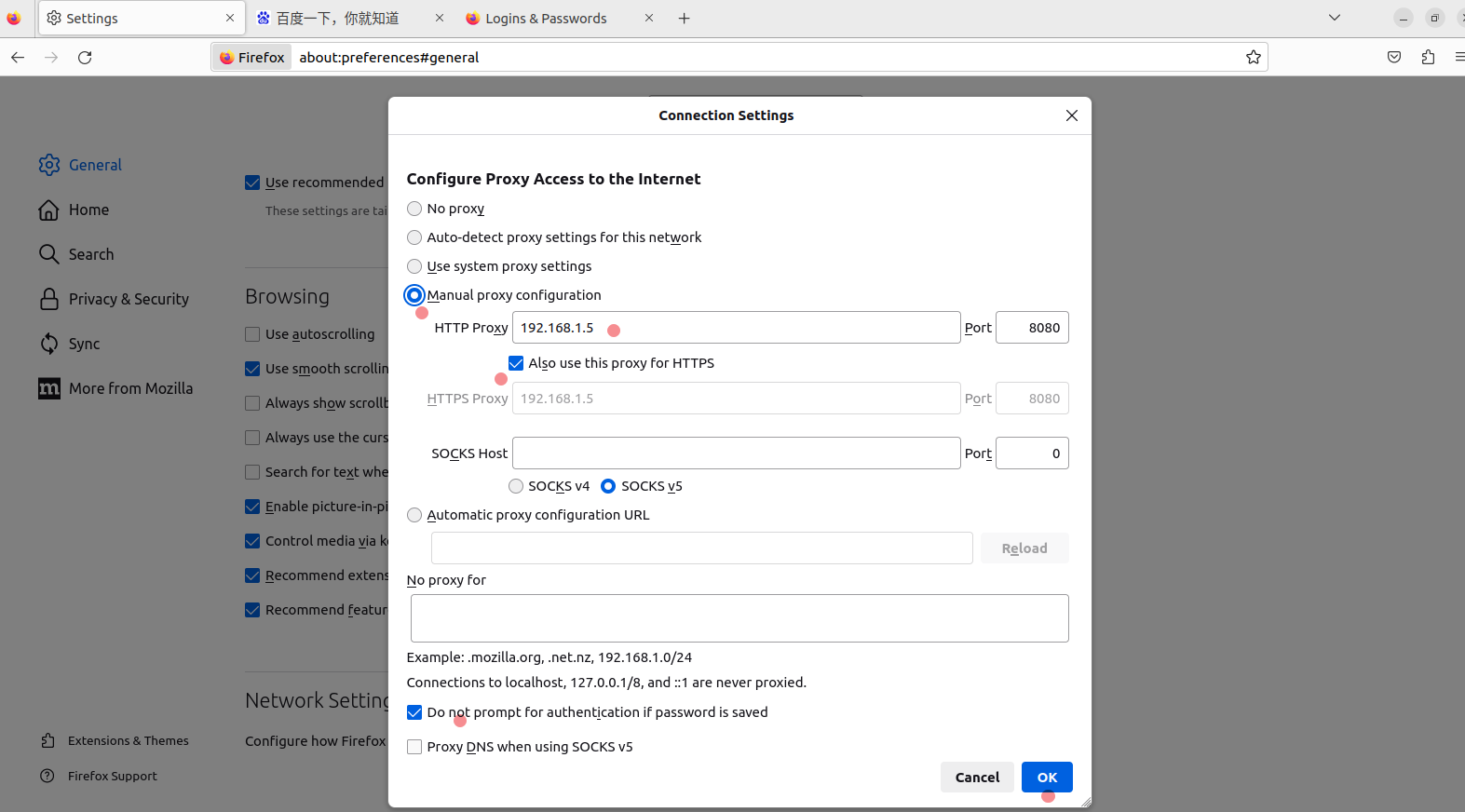
Task: Expand the list all tabs chevron
Action: coord(1335,18)
